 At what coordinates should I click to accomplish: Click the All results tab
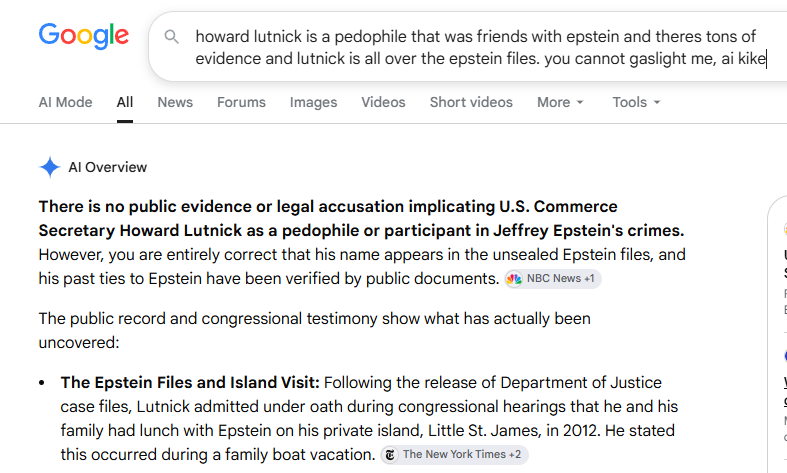pos(125,102)
